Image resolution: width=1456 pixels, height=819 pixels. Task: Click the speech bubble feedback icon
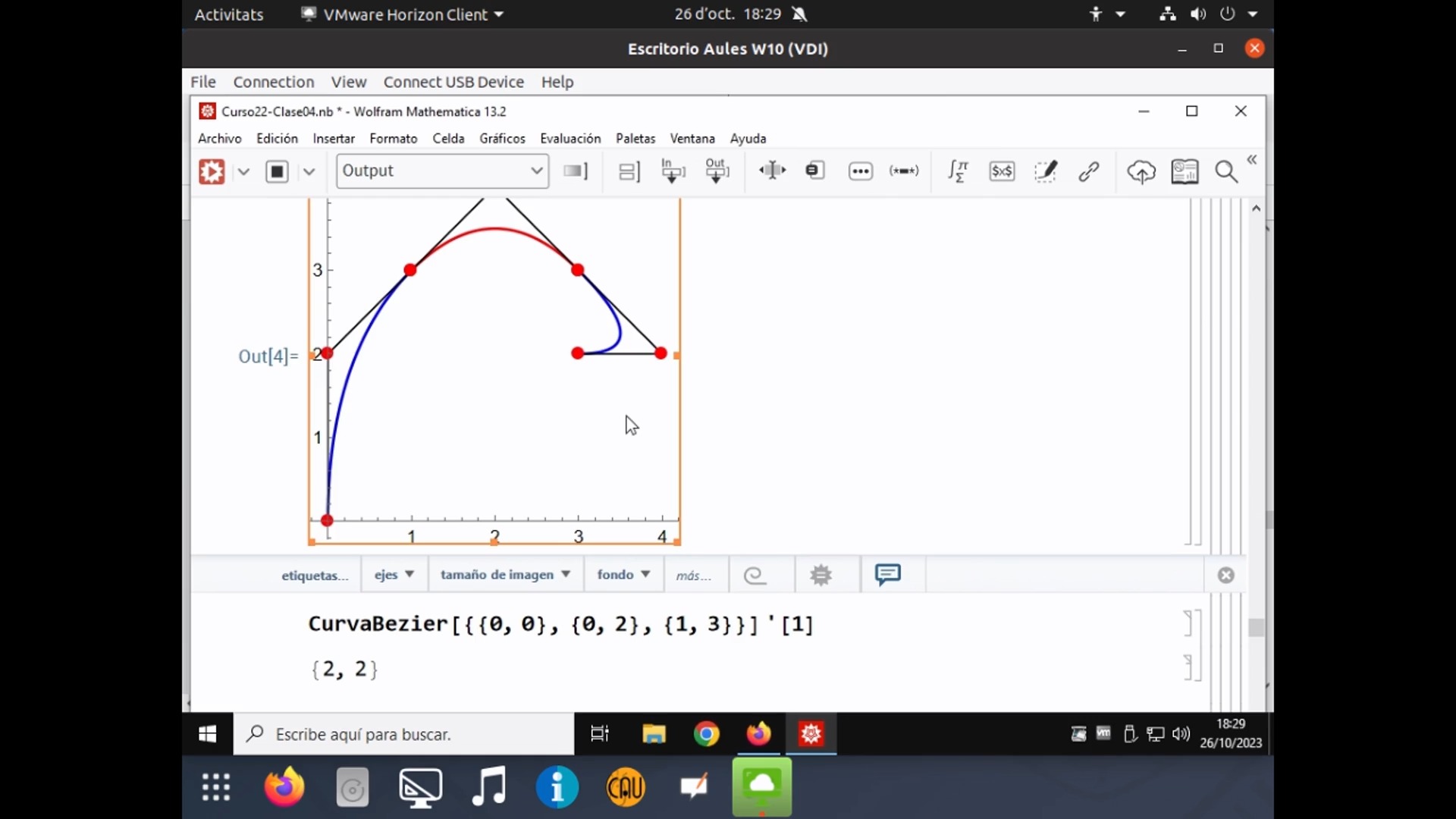coord(887,574)
